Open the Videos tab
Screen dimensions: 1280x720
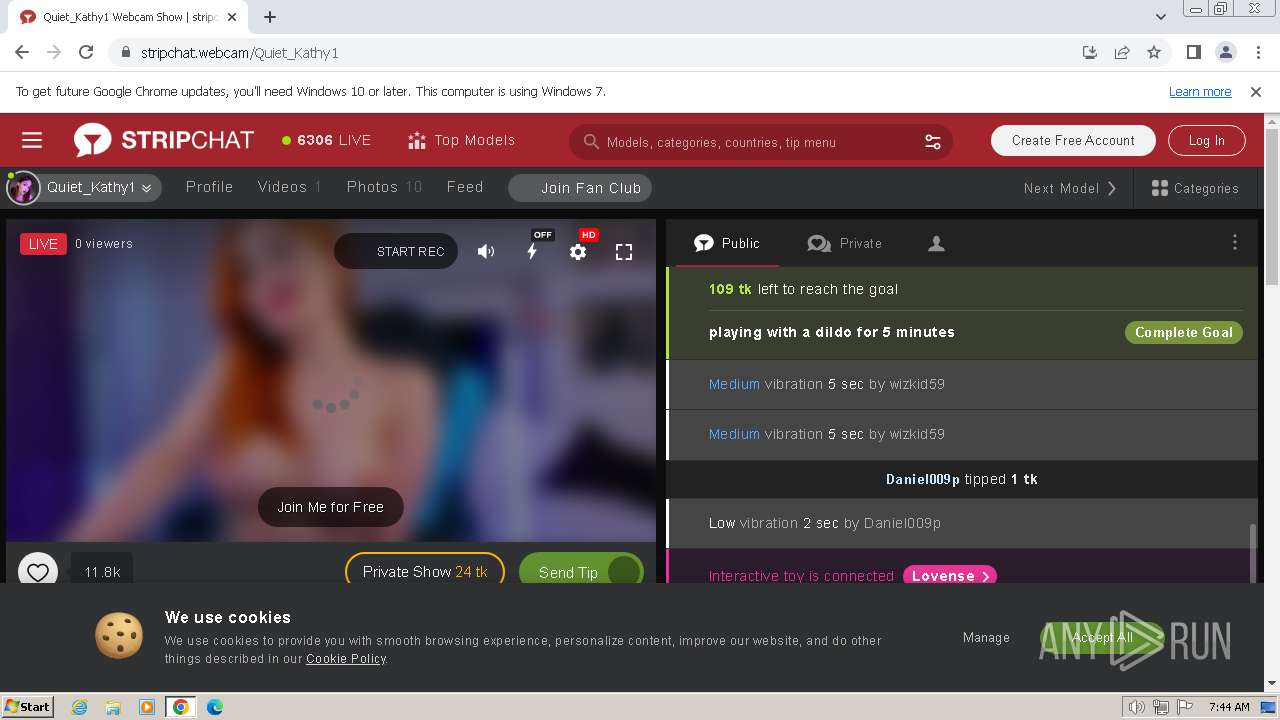(x=289, y=187)
